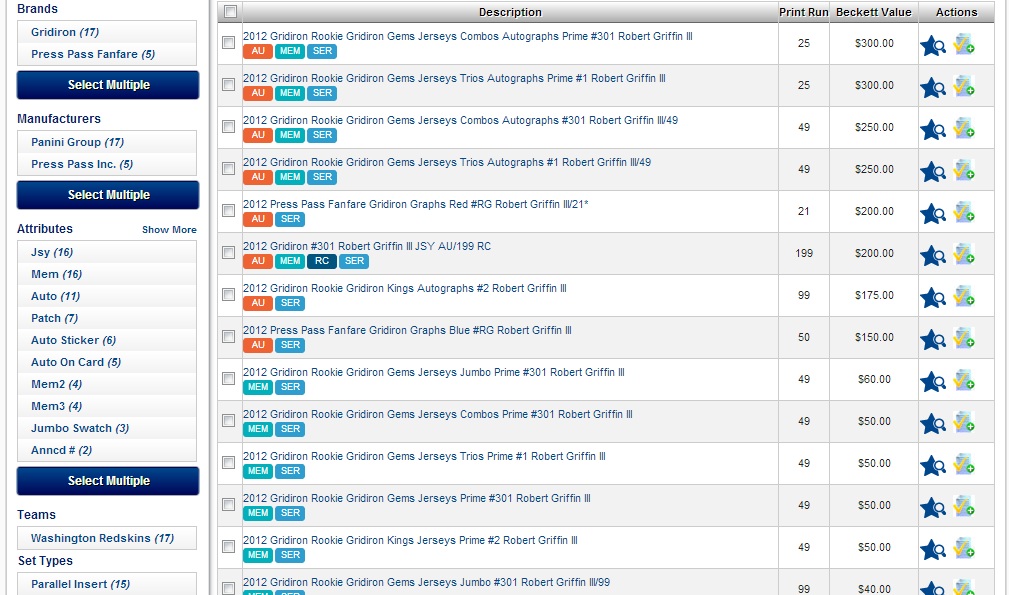Click star icon for Gridiron Graphs Red row

[x=932, y=214]
